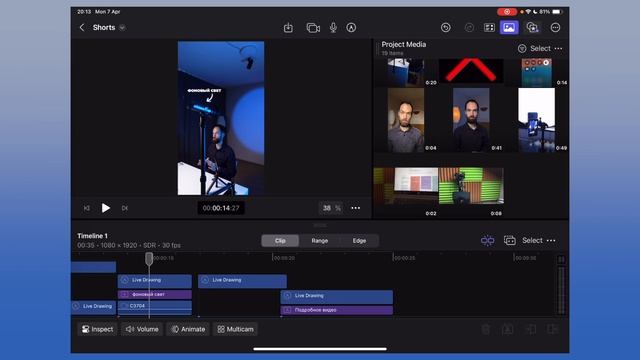Switch to the Edge selection mode

tap(359, 241)
